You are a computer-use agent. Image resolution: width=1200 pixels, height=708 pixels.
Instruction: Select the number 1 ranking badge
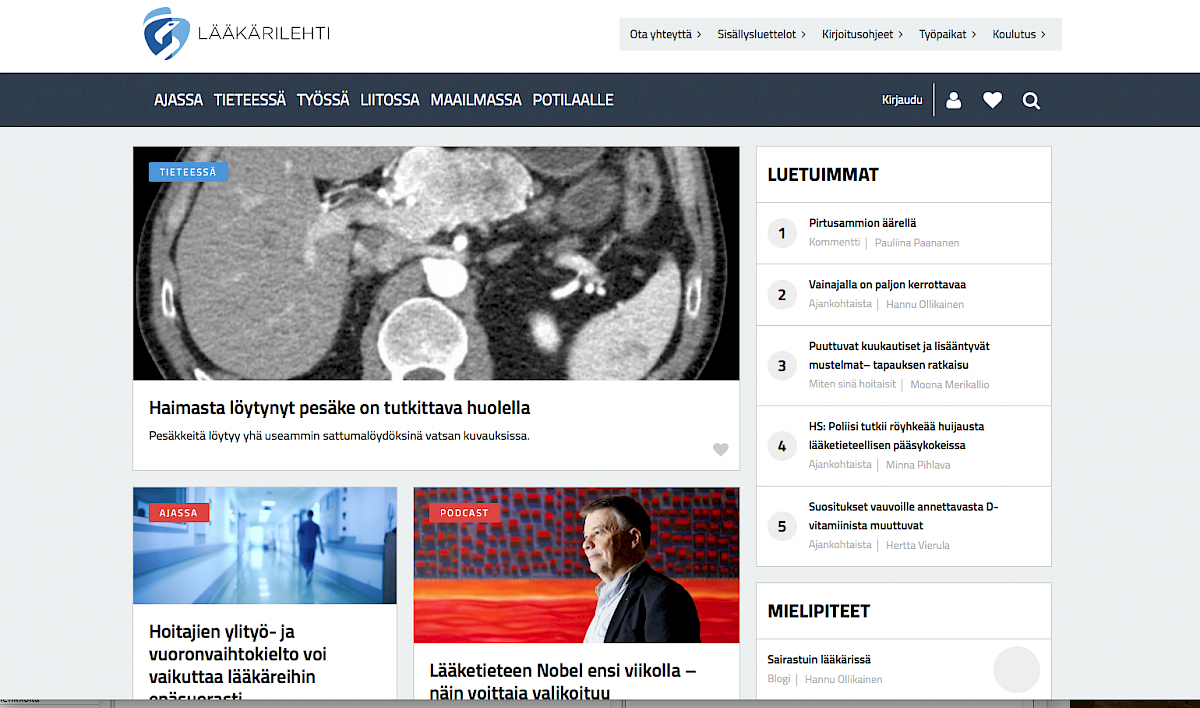click(782, 234)
